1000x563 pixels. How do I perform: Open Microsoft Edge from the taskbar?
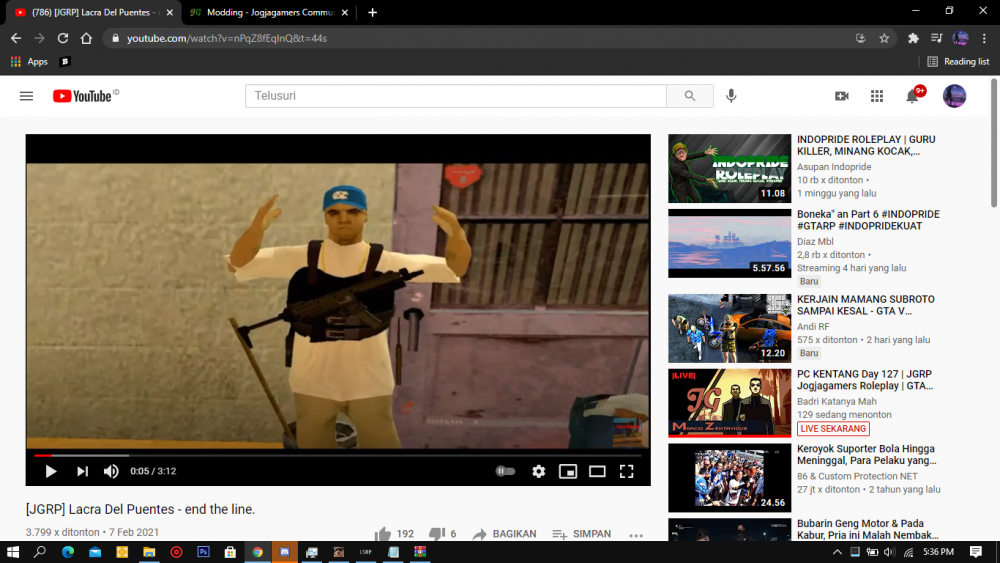tap(68, 552)
